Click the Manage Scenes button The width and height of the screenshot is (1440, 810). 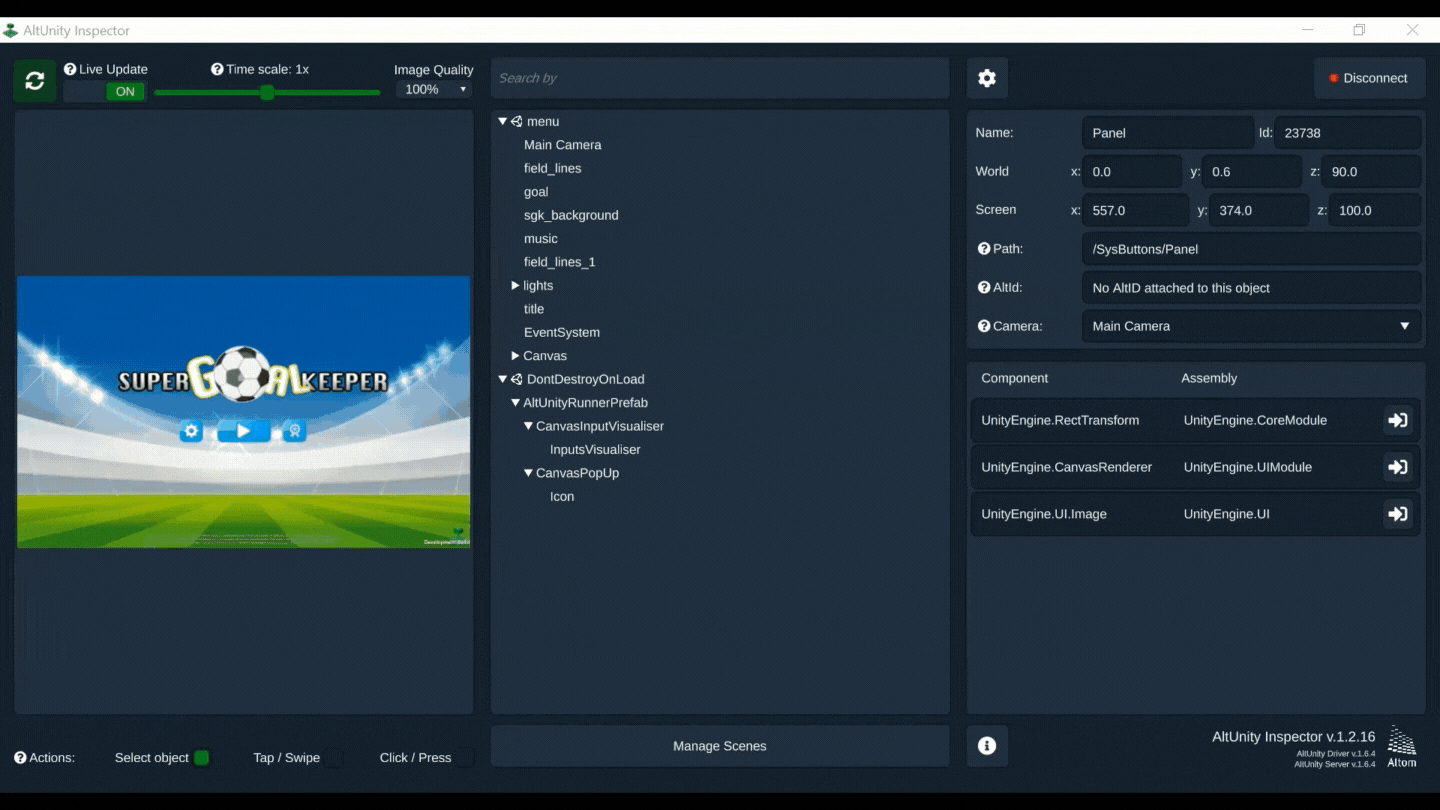pyautogui.click(x=720, y=746)
